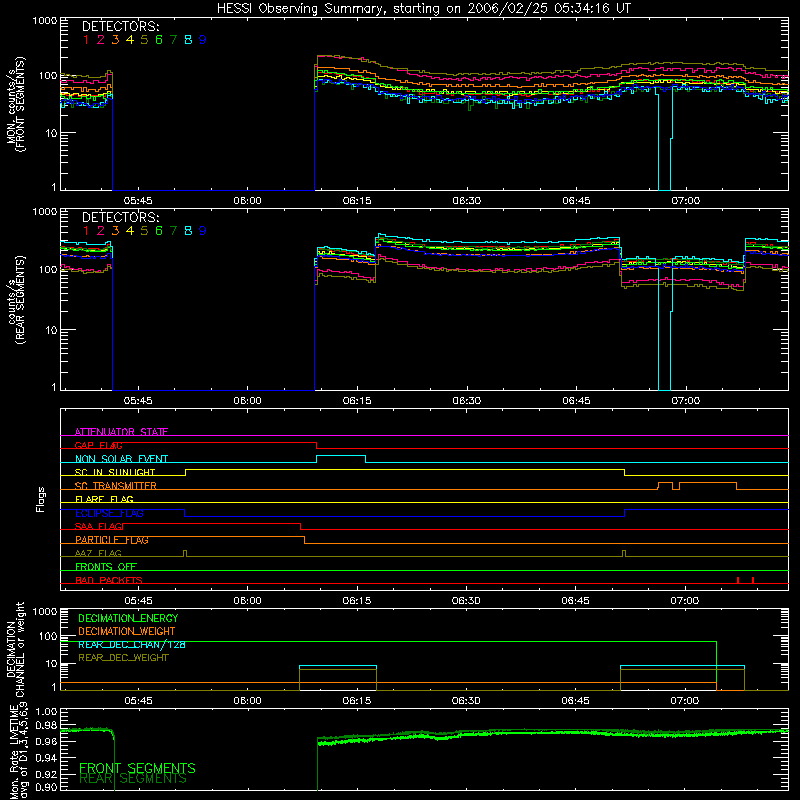Click REAR SEGMENTS label in livetime plot
This screenshot has height=800, width=800.
133,779
